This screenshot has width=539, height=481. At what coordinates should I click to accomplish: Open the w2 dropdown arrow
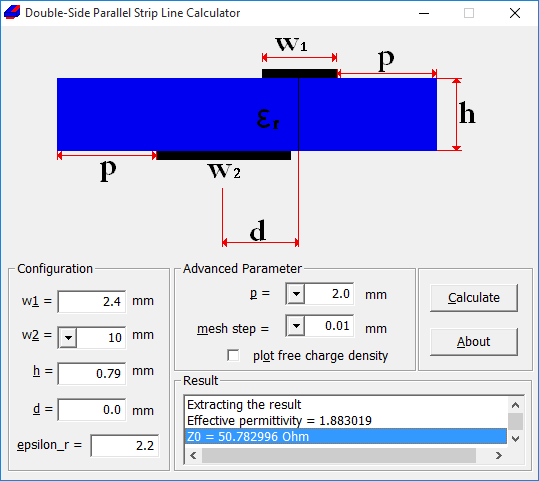tap(68, 338)
